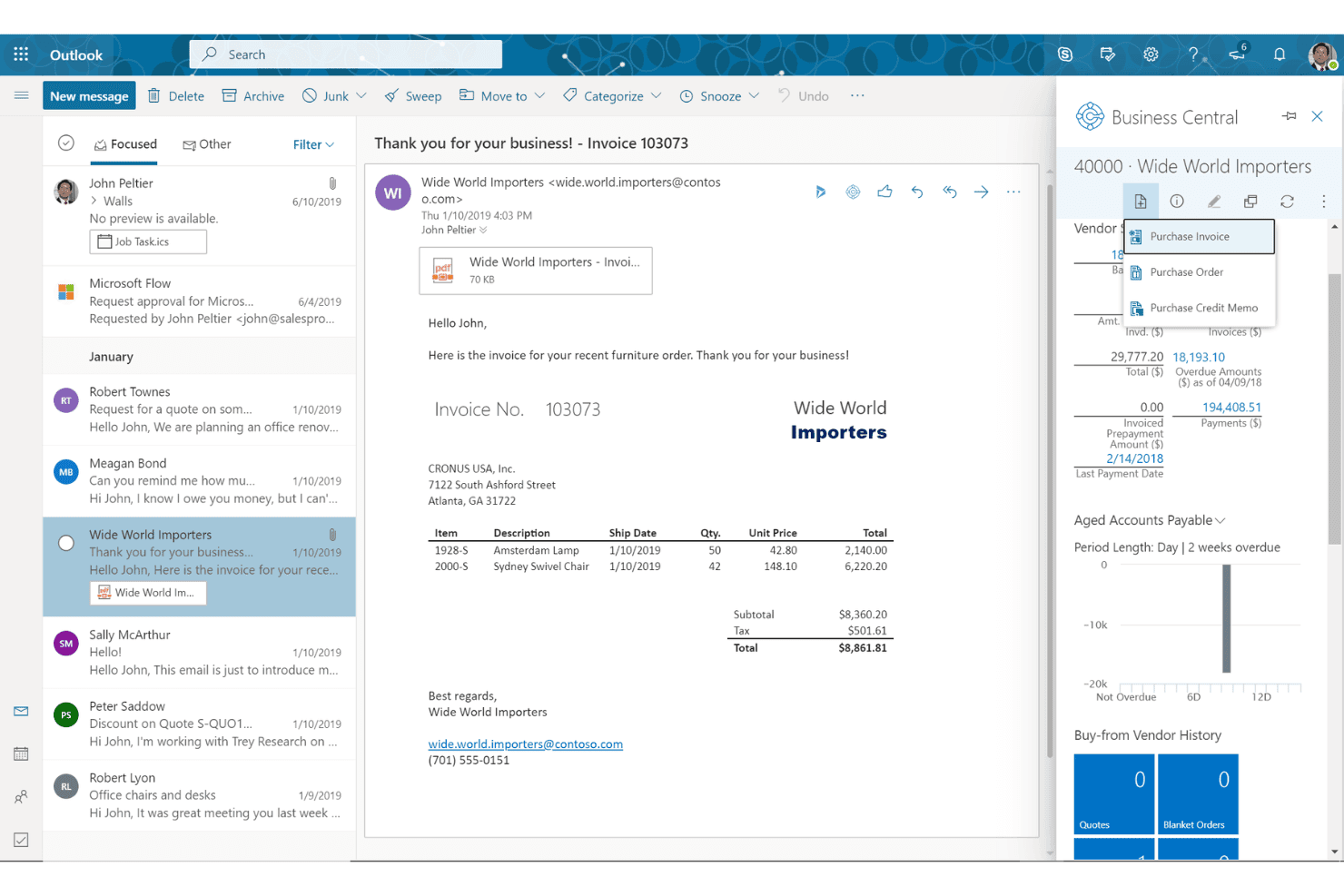Image resolution: width=1344 pixels, height=896 pixels.
Task: Open the Wide World Importers PDF attachment
Action: (x=536, y=271)
